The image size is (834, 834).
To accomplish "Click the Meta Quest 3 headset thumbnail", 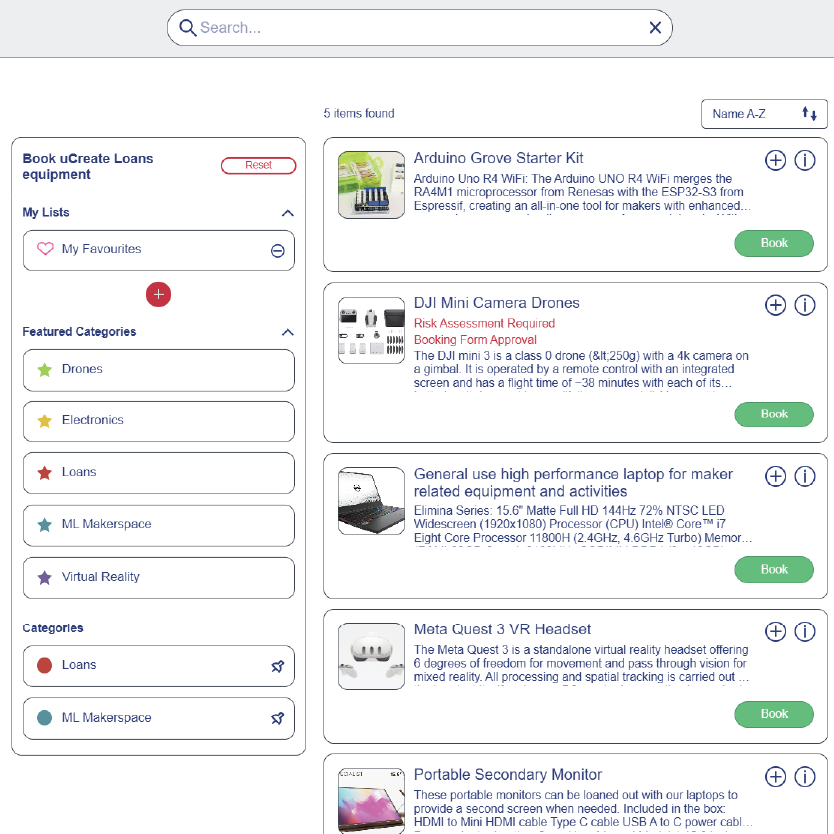I will click(x=371, y=656).
